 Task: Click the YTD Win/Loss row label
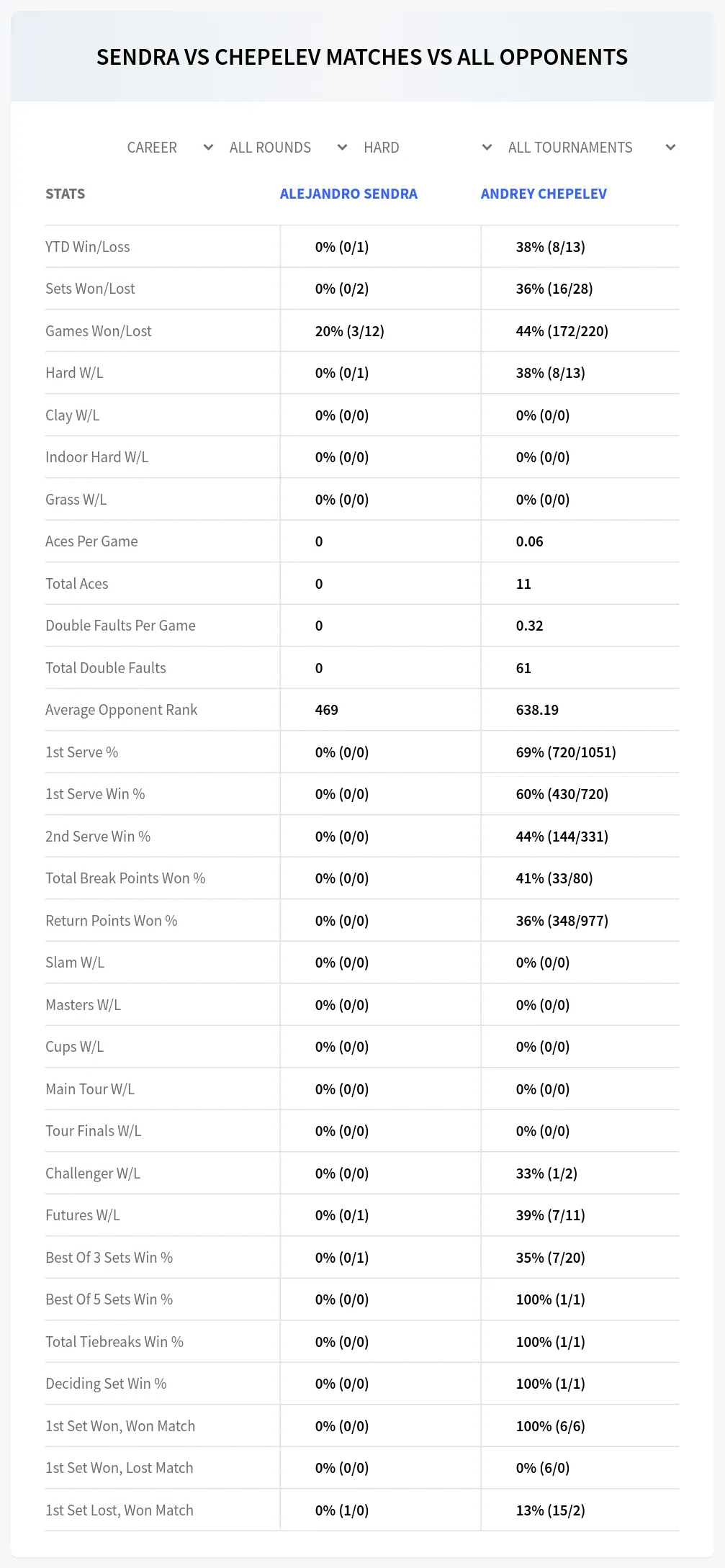pos(88,247)
